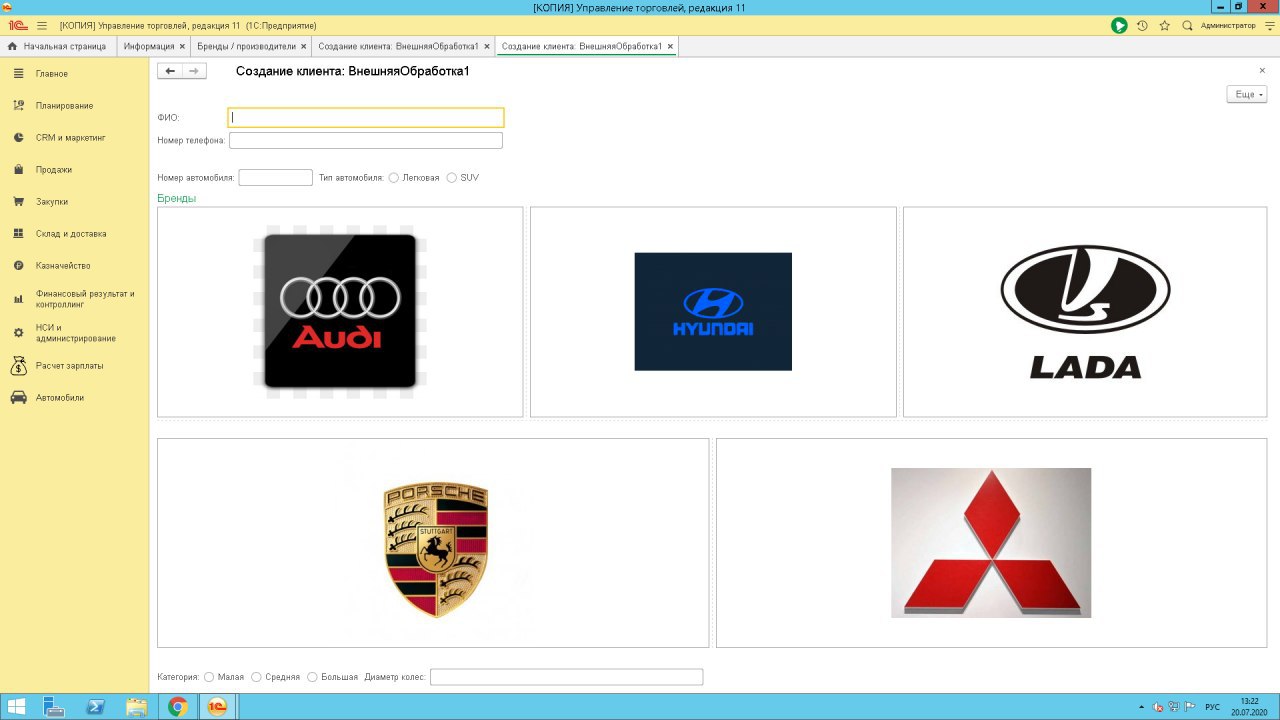Open the history clock icon
The width and height of the screenshot is (1280, 720).
1142,25
